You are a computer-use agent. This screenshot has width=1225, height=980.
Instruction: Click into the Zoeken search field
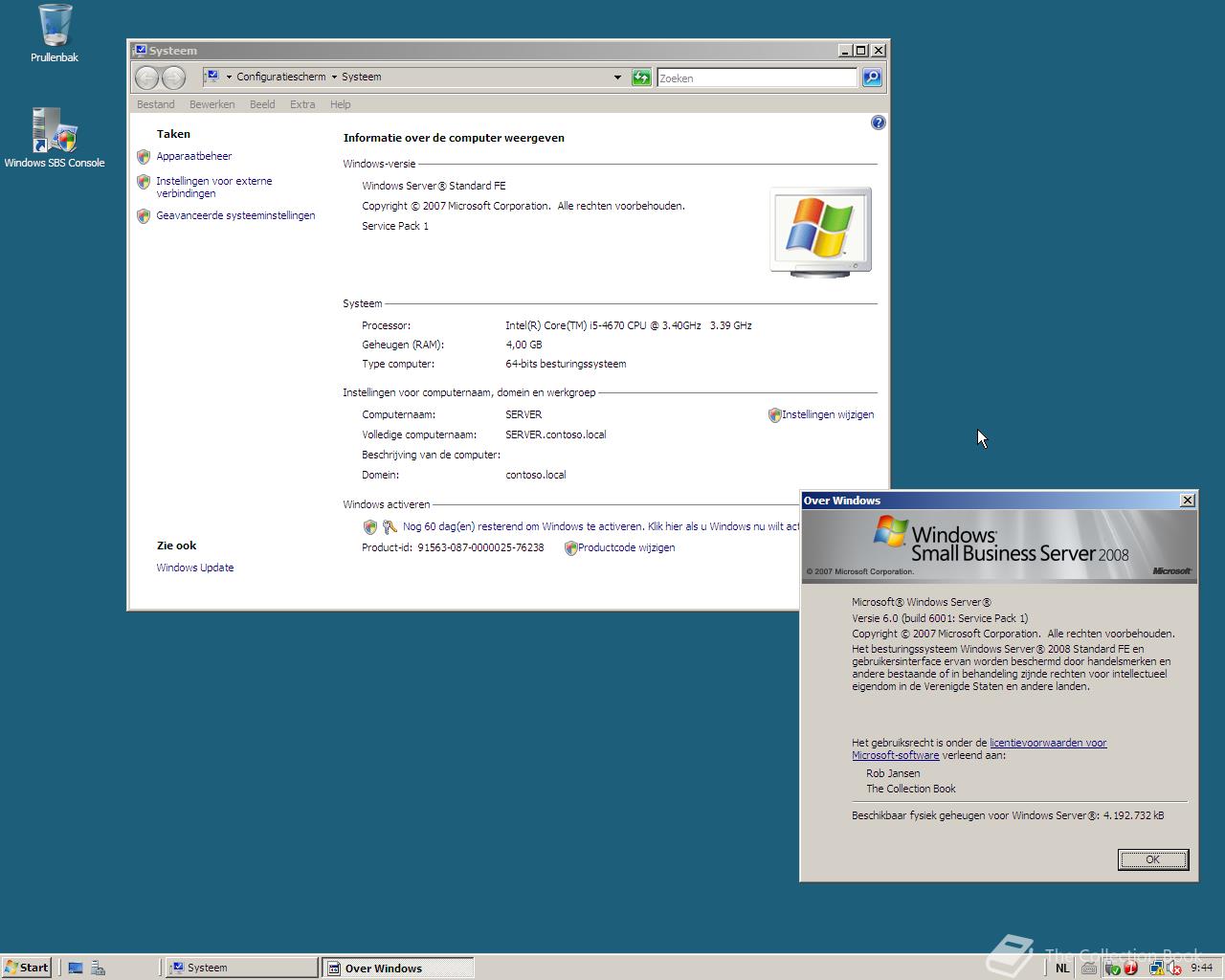756,78
